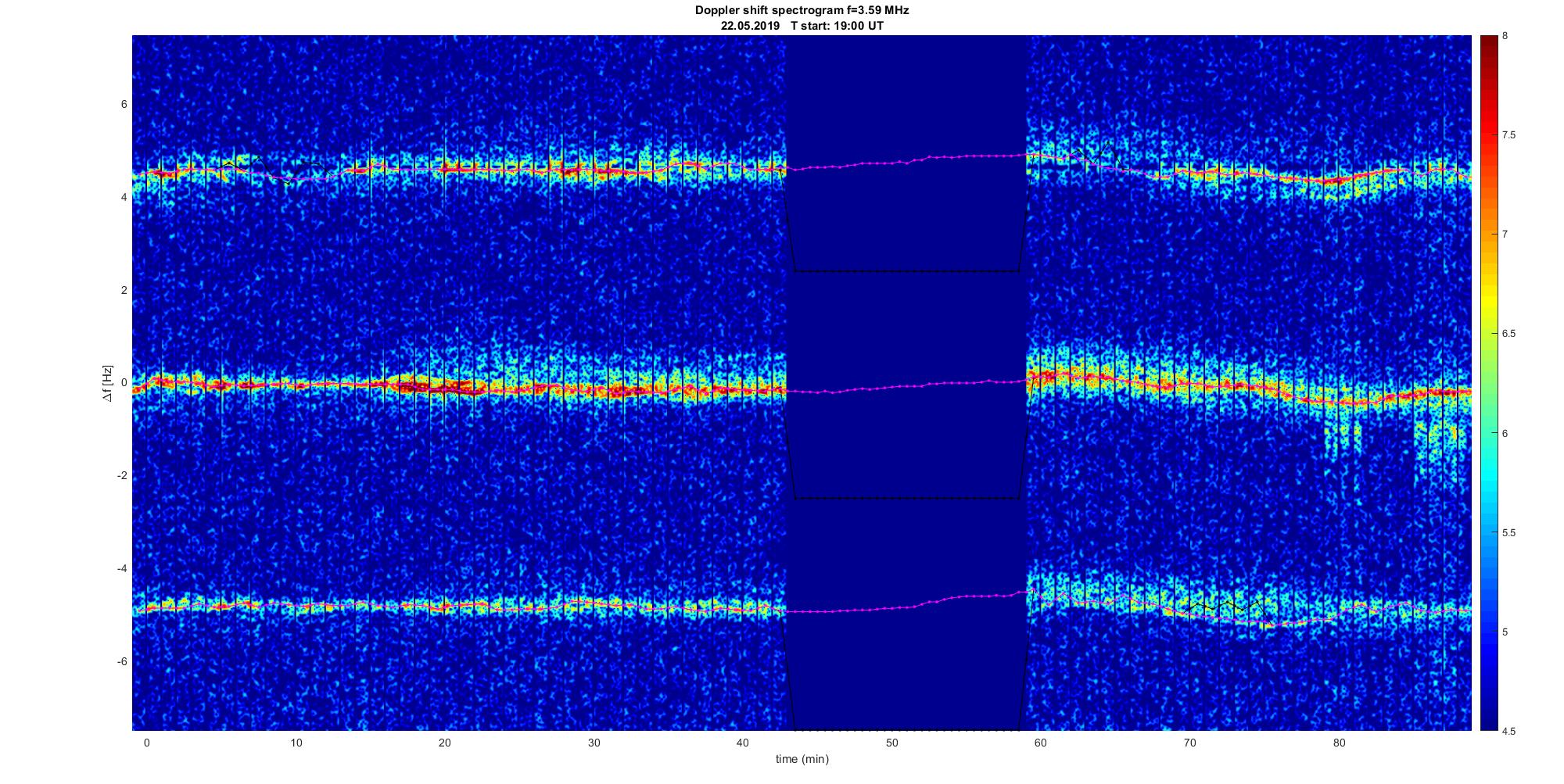Click the black dashed line at -2.5 Hz in gap
1564x784 pixels.
coord(907,498)
